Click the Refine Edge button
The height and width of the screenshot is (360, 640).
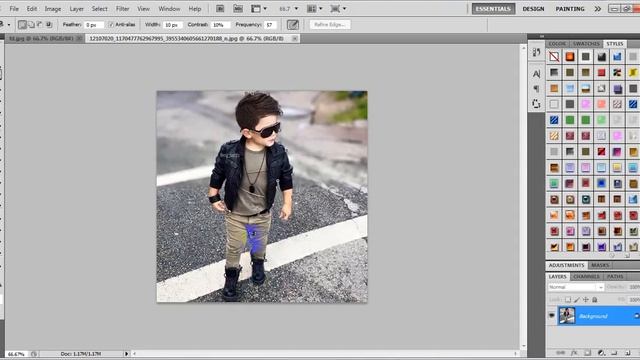tap(330, 25)
